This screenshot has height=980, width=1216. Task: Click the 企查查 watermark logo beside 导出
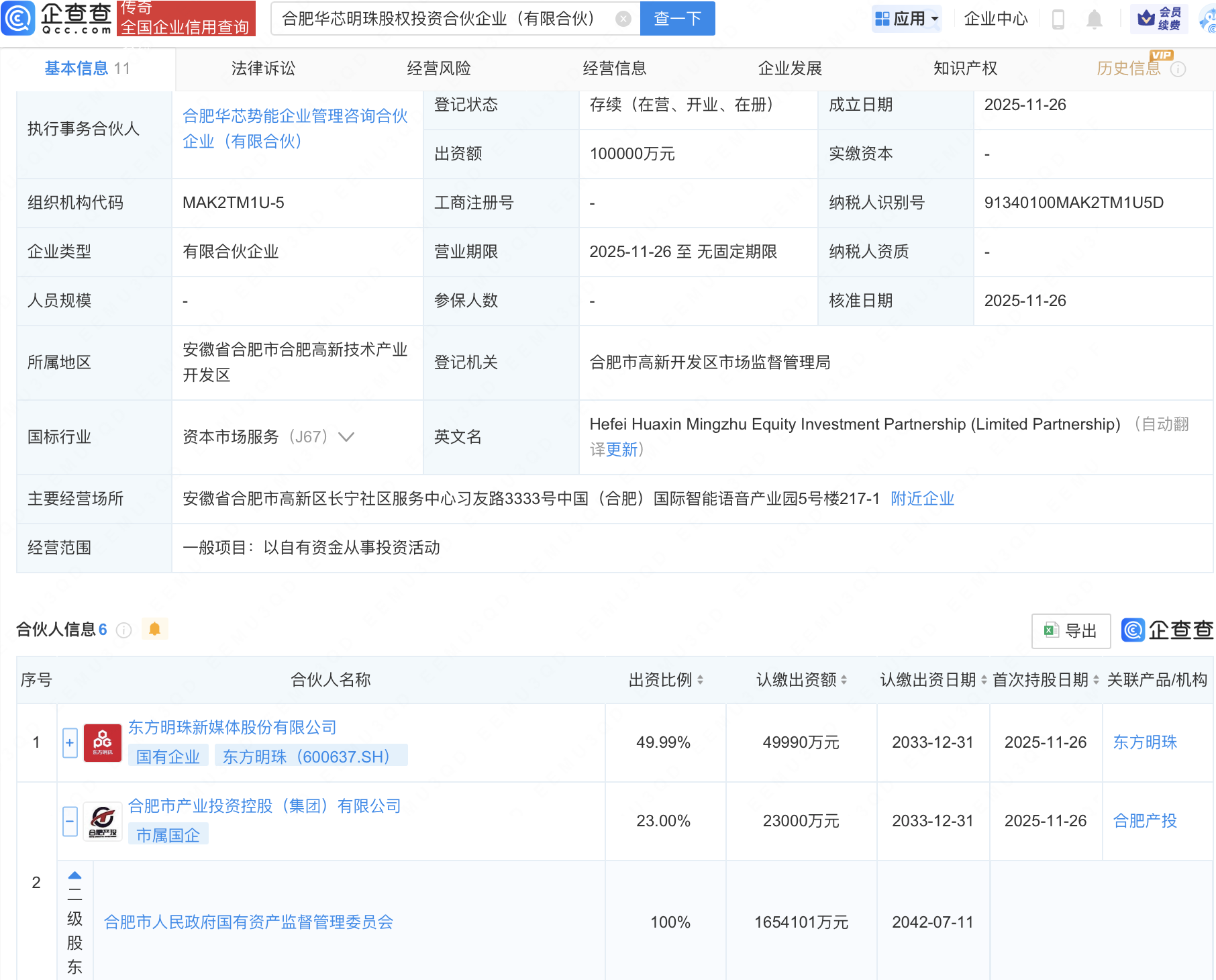[1134, 630]
